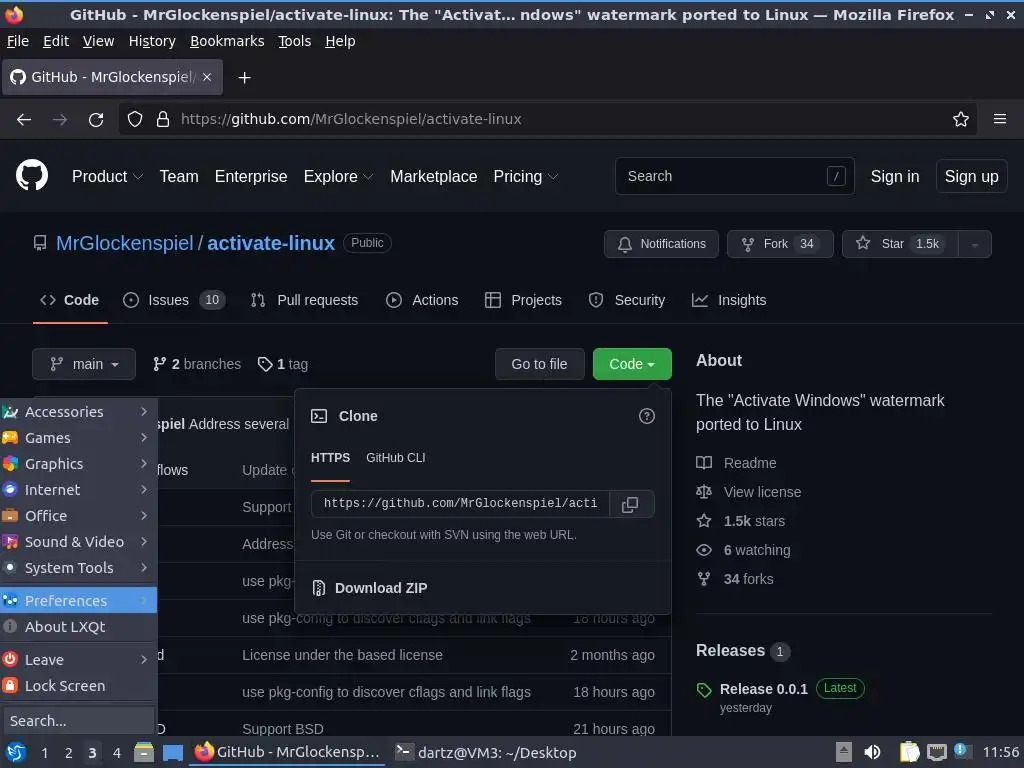Viewport: 1024px width, 768px height.
Task: Open the Office application category
Action: point(78,516)
